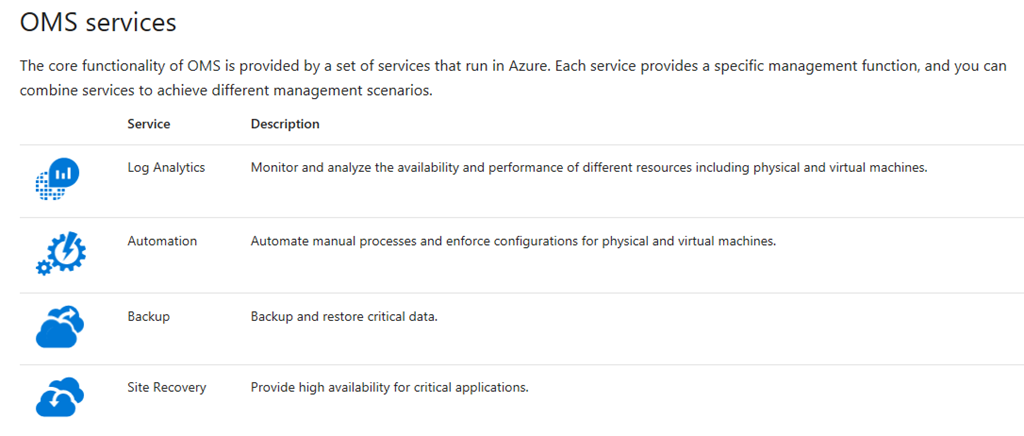Click the Service column header
The image size is (1024, 436).
[x=149, y=124]
